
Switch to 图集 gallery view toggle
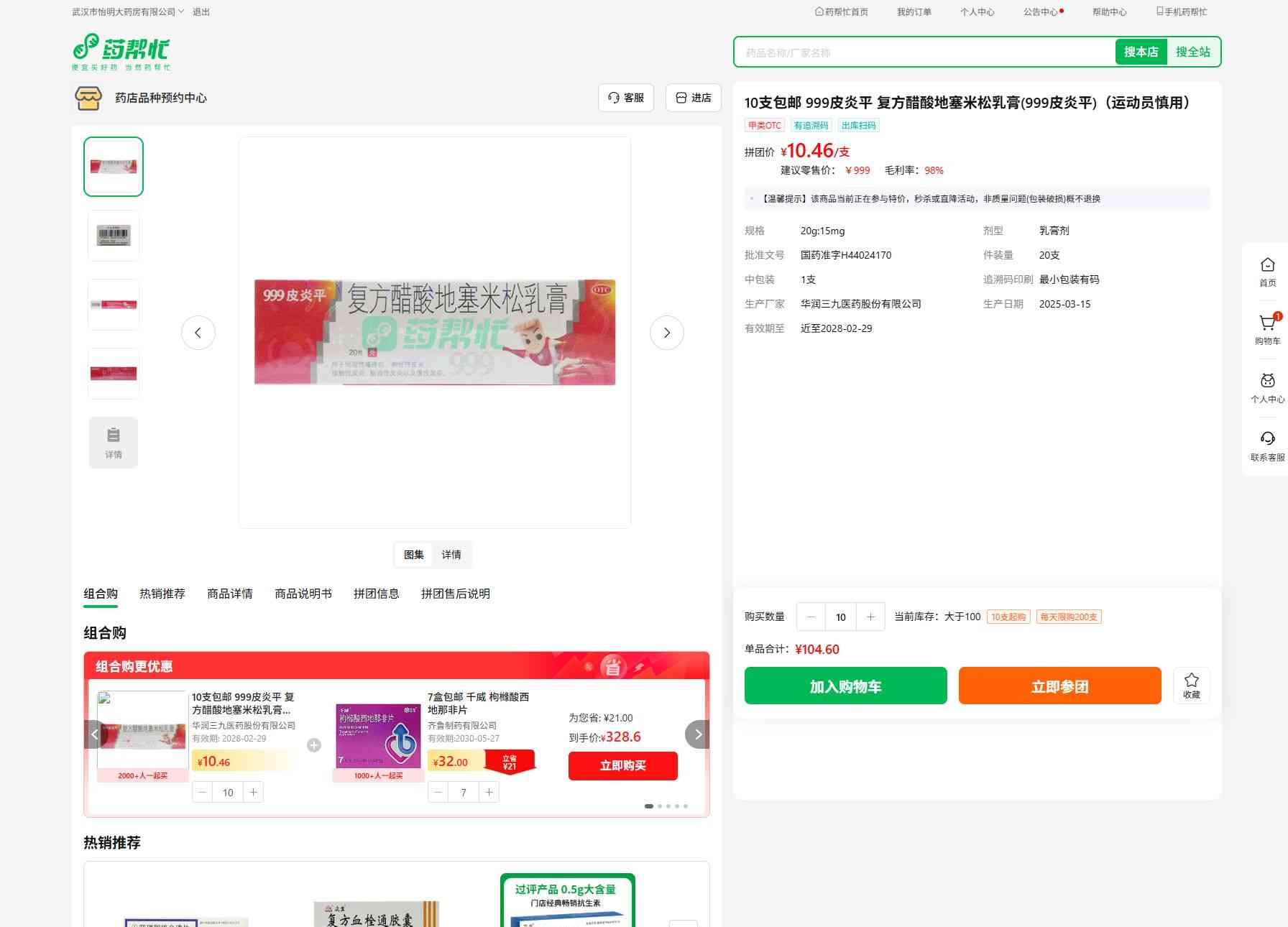point(414,555)
